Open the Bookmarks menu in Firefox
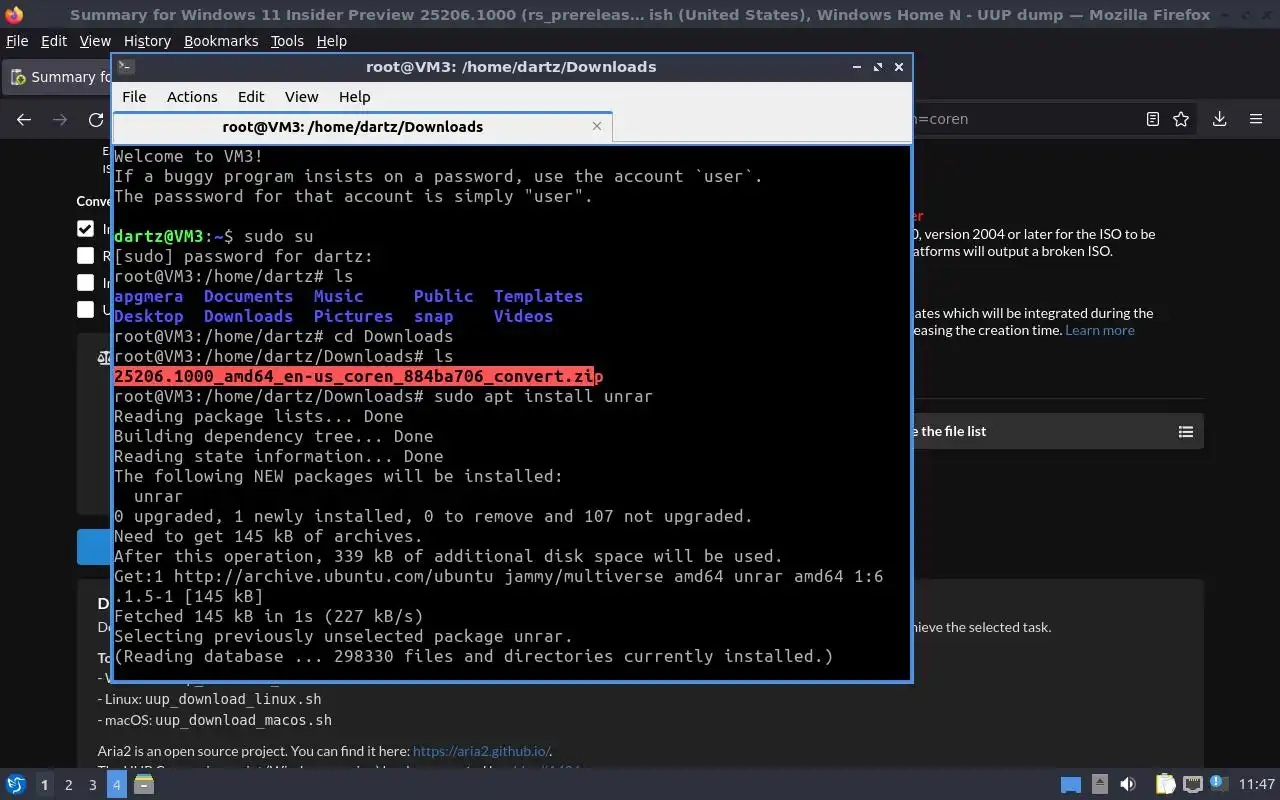 tap(221, 41)
